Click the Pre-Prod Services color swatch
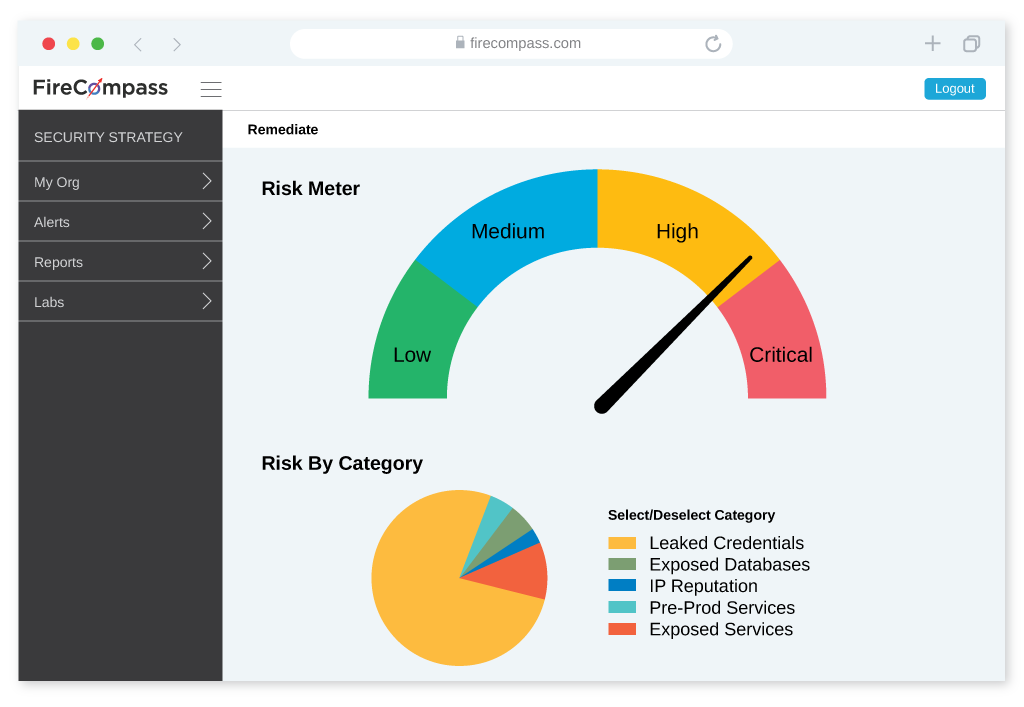Screen dimensions: 1024x707 [x=621, y=608]
